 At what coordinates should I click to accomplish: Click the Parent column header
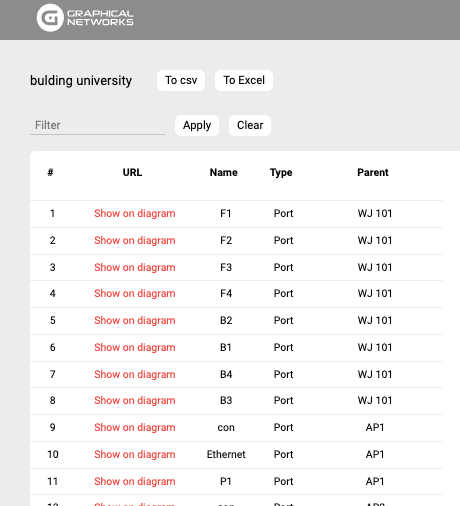click(x=373, y=172)
